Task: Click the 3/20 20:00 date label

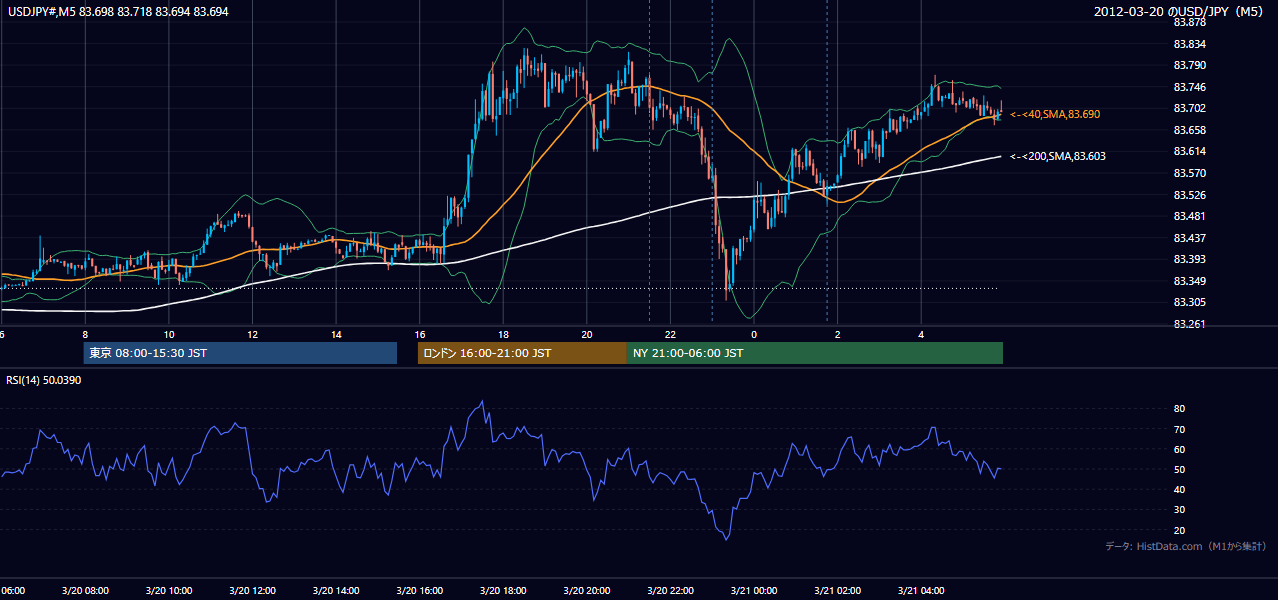Action: (587, 590)
